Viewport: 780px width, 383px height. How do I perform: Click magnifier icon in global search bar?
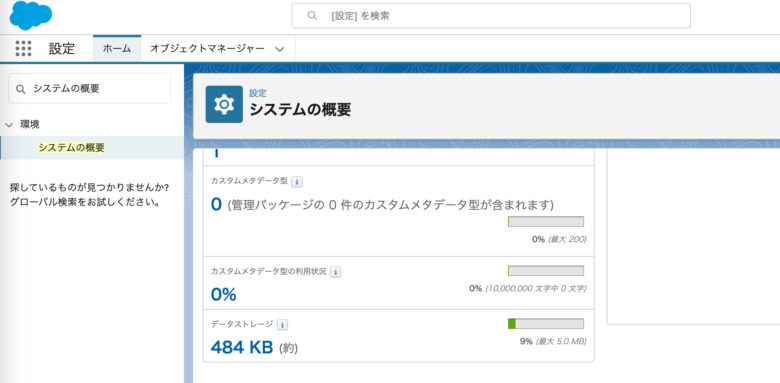click(312, 16)
